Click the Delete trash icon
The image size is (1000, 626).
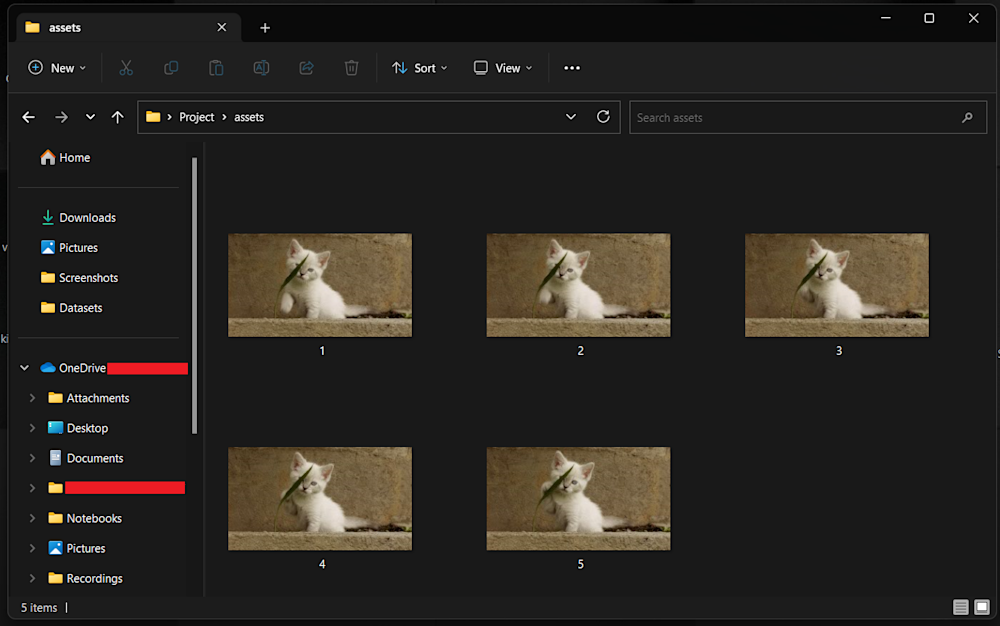click(x=351, y=68)
